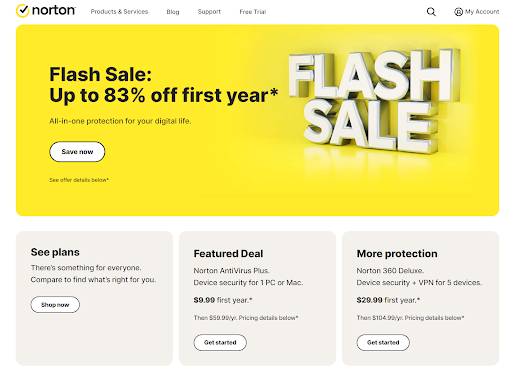Screen dimensions: 512x374
Task: Click the Save now button
Action: click(77, 152)
